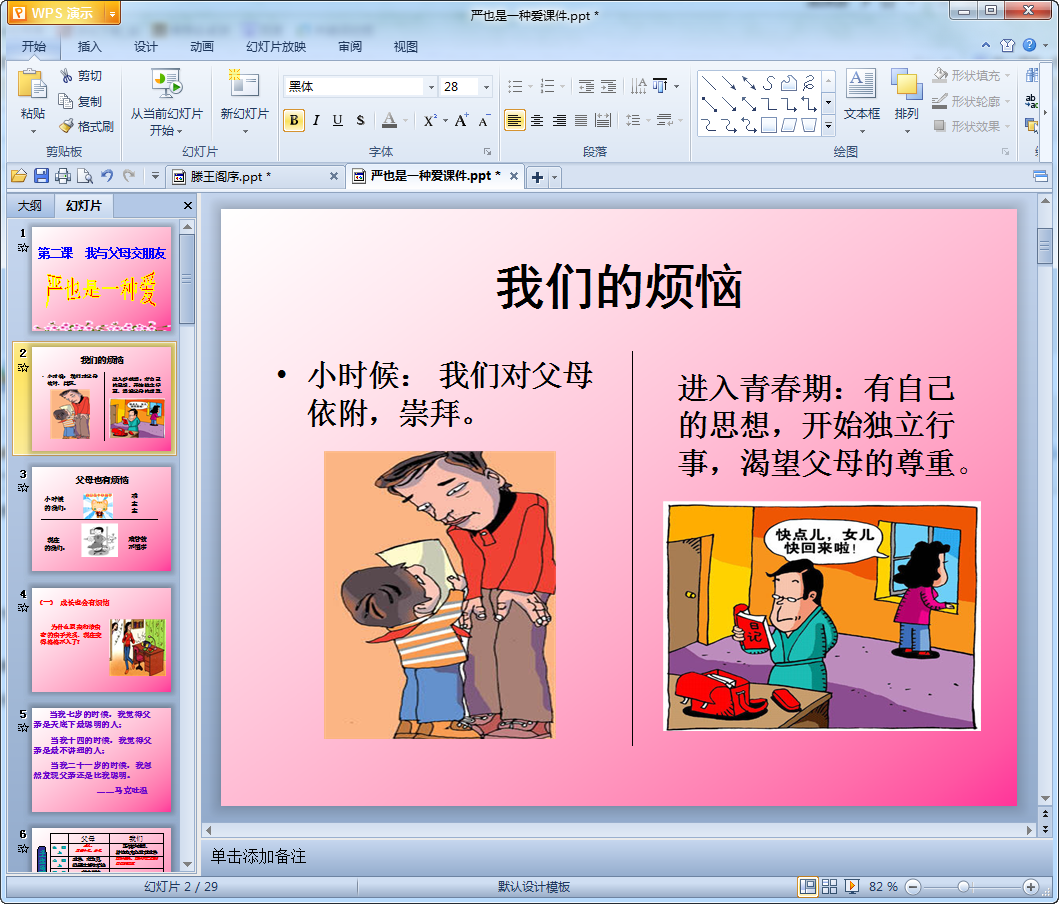Viewport: 1059px width, 904px height.
Task: Apply text shadow (S) formatting
Action: 360,121
